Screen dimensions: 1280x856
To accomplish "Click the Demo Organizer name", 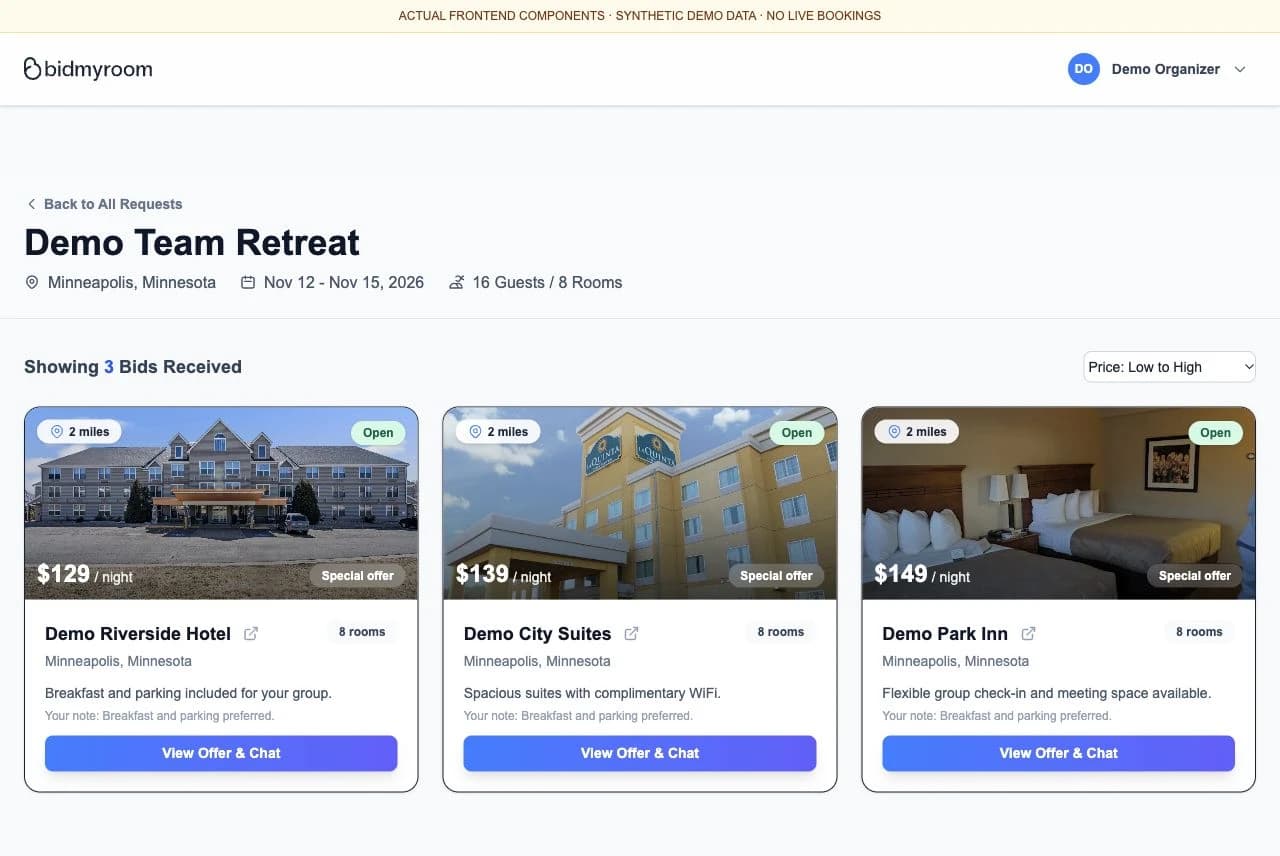I will (1166, 69).
